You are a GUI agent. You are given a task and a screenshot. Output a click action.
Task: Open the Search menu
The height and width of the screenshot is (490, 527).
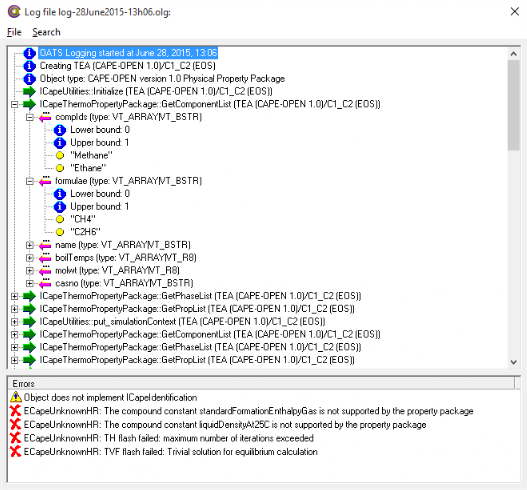pos(46,32)
